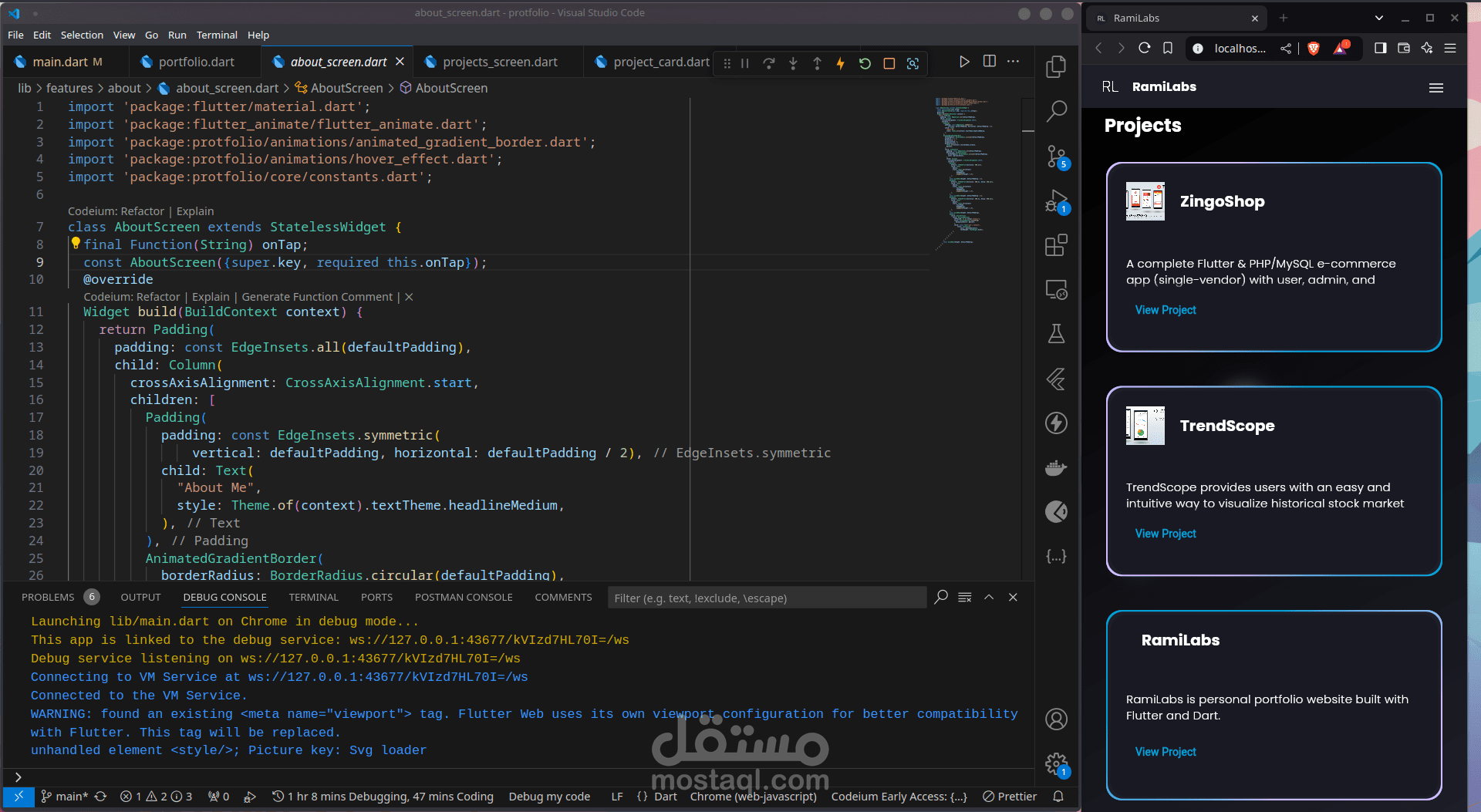The height and width of the screenshot is (812, 1481).
Task: Close the bottom panel
Action: click(x=1013, y=598)
